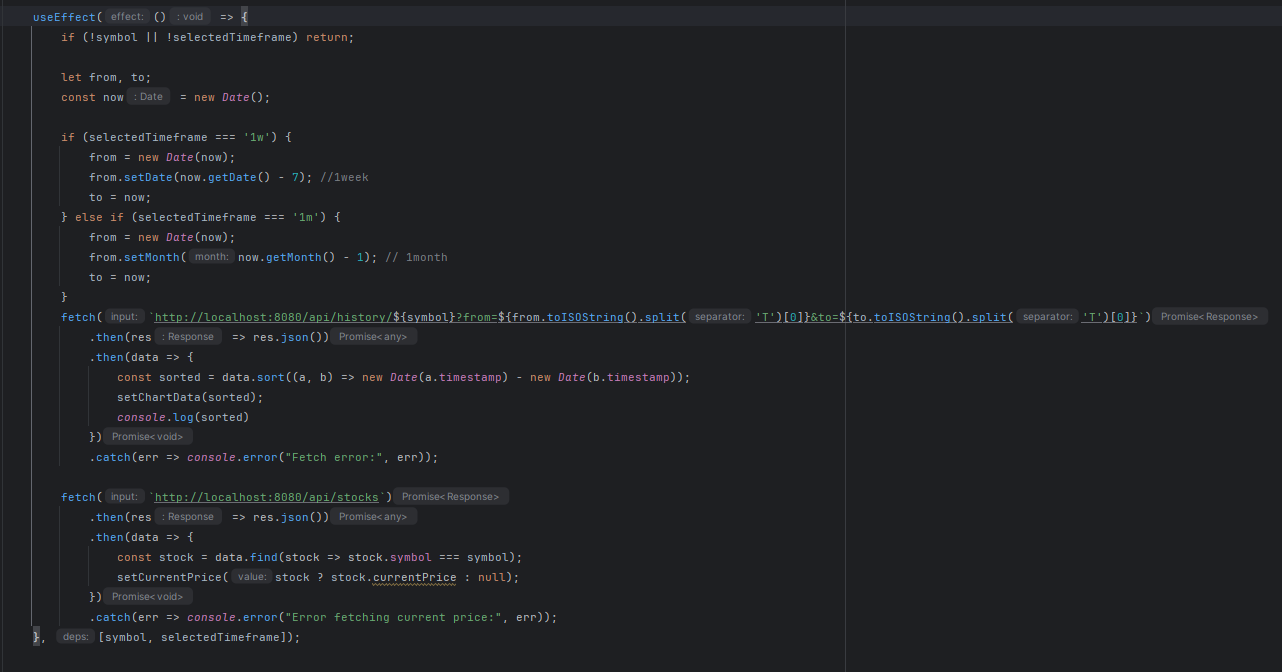Place cursor on the useEffect function name
This screenshot has height=672, width=1282.
point(65,17)
